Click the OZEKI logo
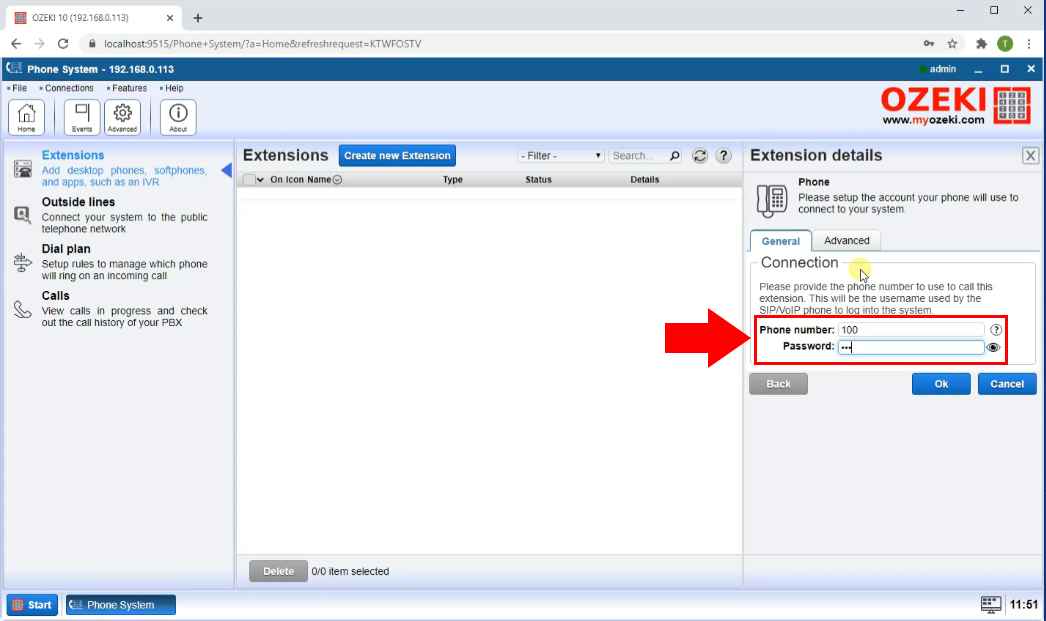Viewport: 1046px width, 621px height. (956, 105)
